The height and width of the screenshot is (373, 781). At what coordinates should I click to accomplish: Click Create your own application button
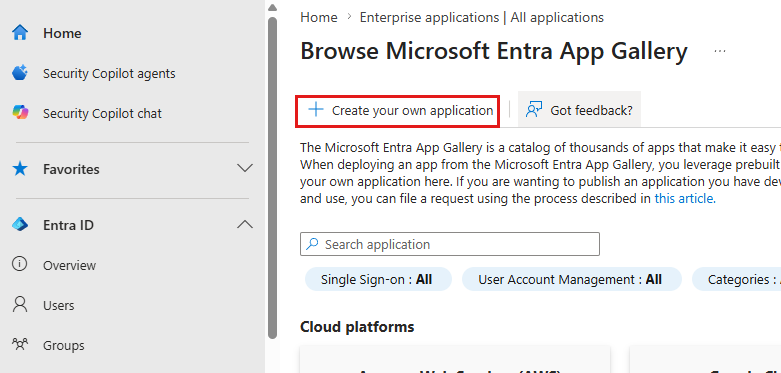click(397, 110)
